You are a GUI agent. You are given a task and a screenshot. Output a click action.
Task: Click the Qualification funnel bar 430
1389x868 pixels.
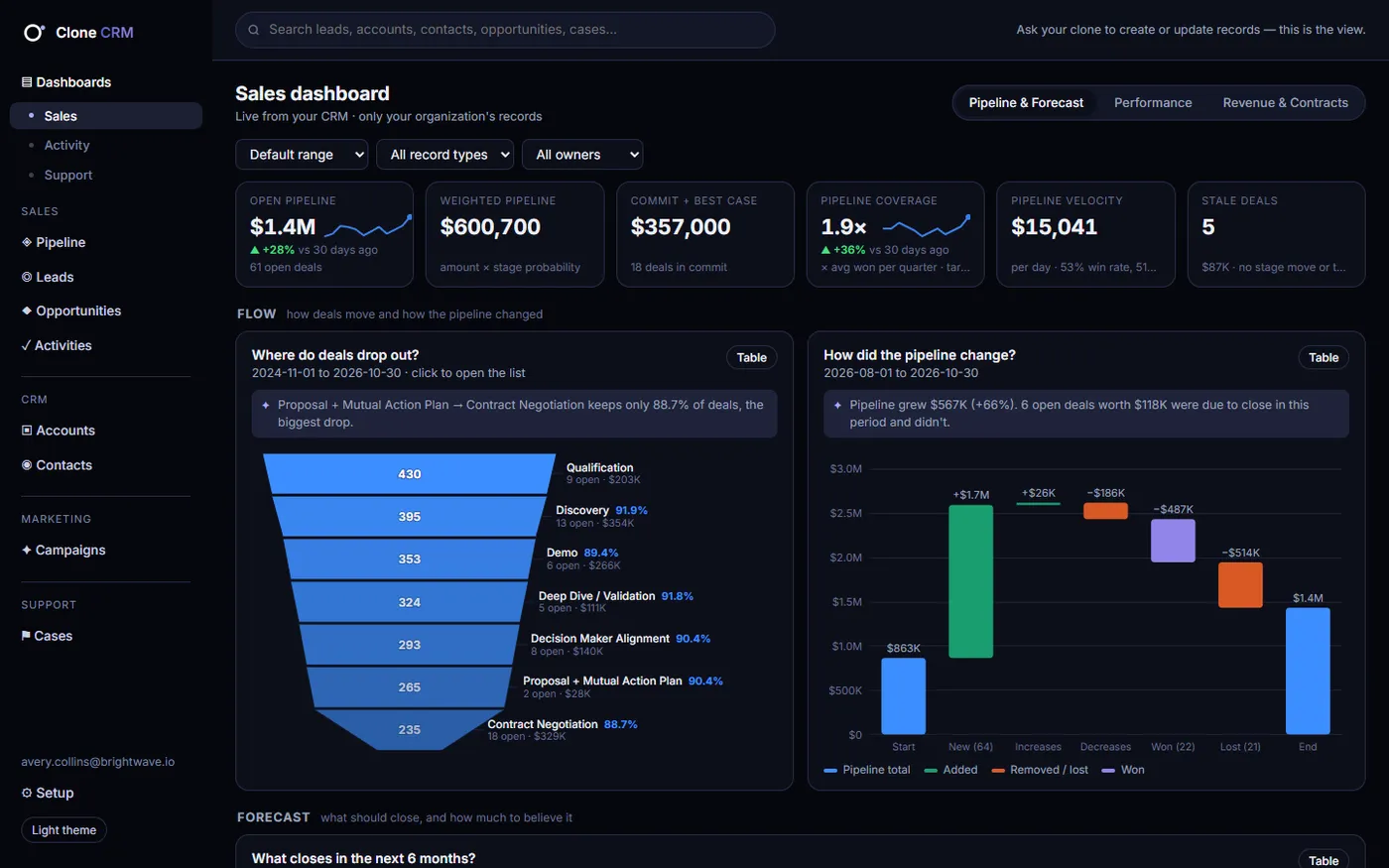click(x=410, y=474)
